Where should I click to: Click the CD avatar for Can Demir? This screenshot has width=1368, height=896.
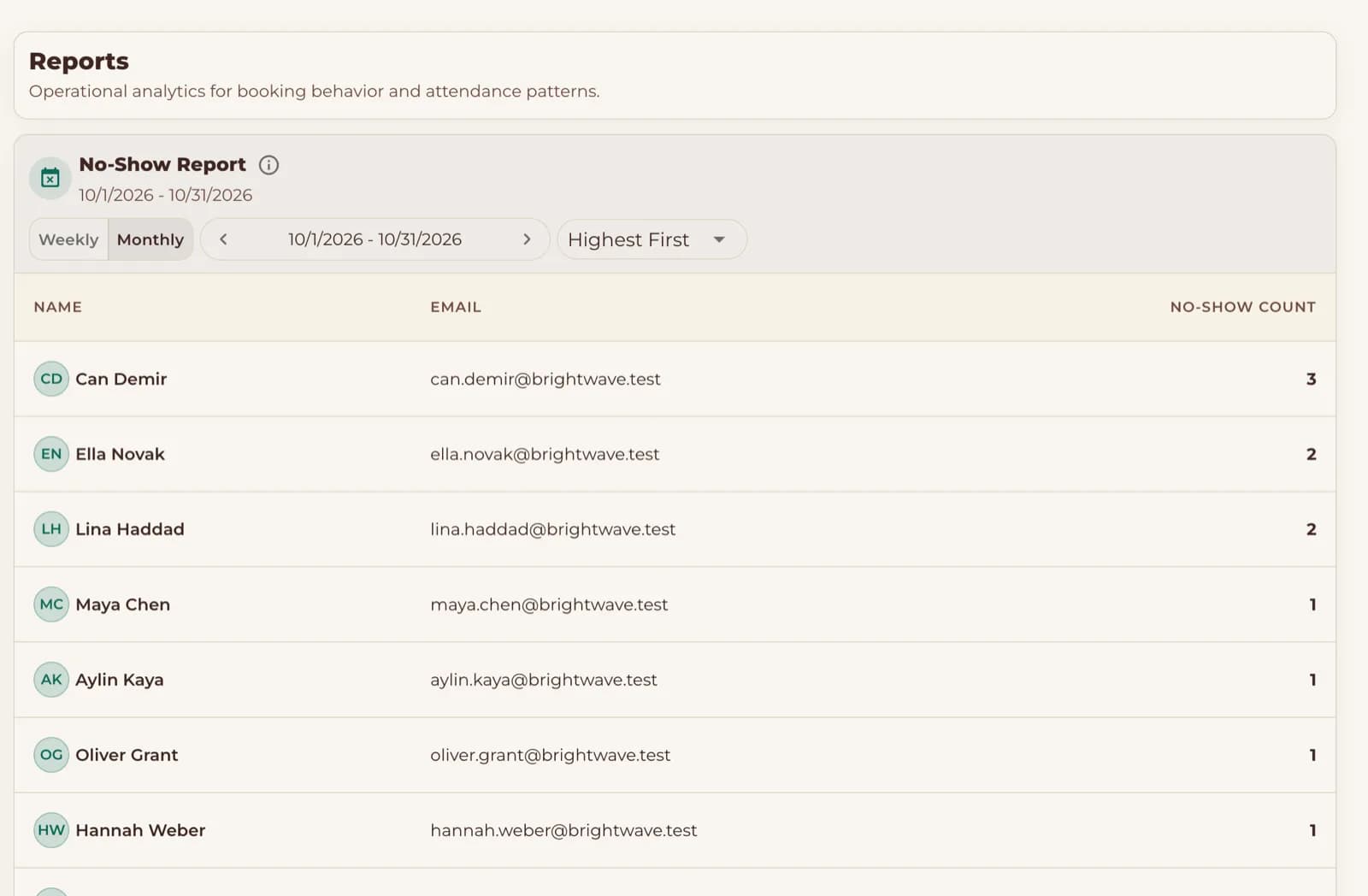click(x=51, y=379)
